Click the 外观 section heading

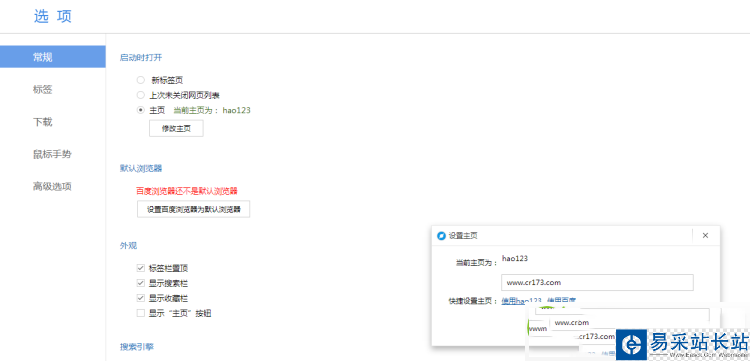point(128,245)
